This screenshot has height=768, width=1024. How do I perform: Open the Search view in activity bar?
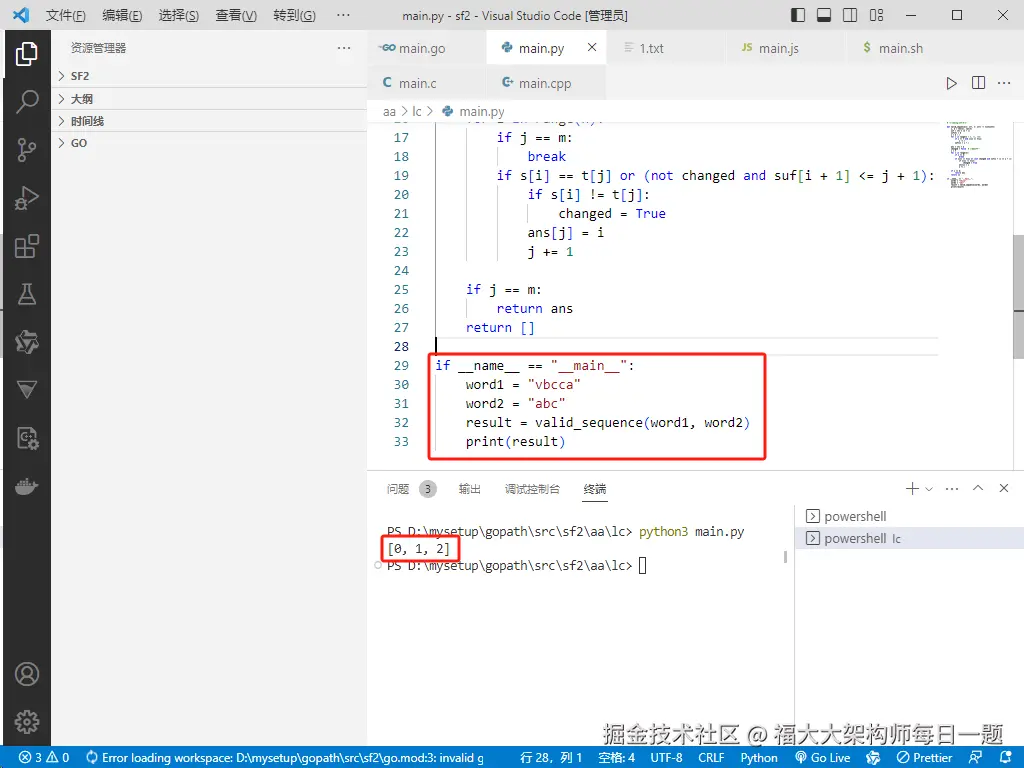pyautogui.click(x=27, y=102)
